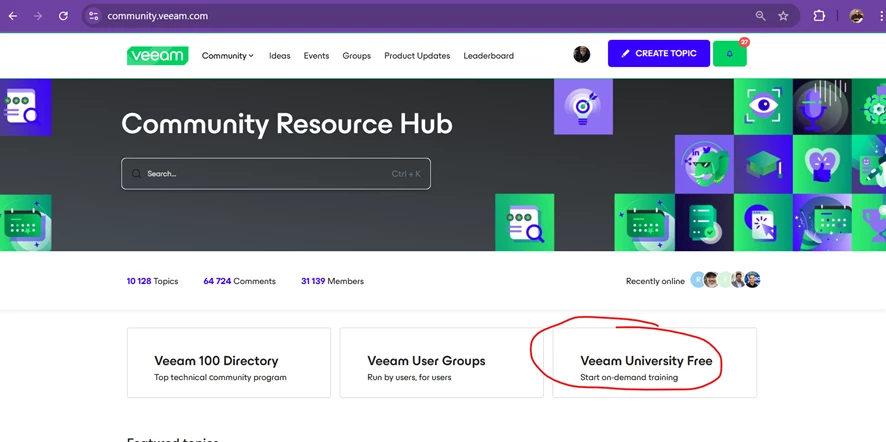Click the CREATE TOPIC button
This screenshot has width=886, height=442.
pyautogui.click(x=659, y=54)
